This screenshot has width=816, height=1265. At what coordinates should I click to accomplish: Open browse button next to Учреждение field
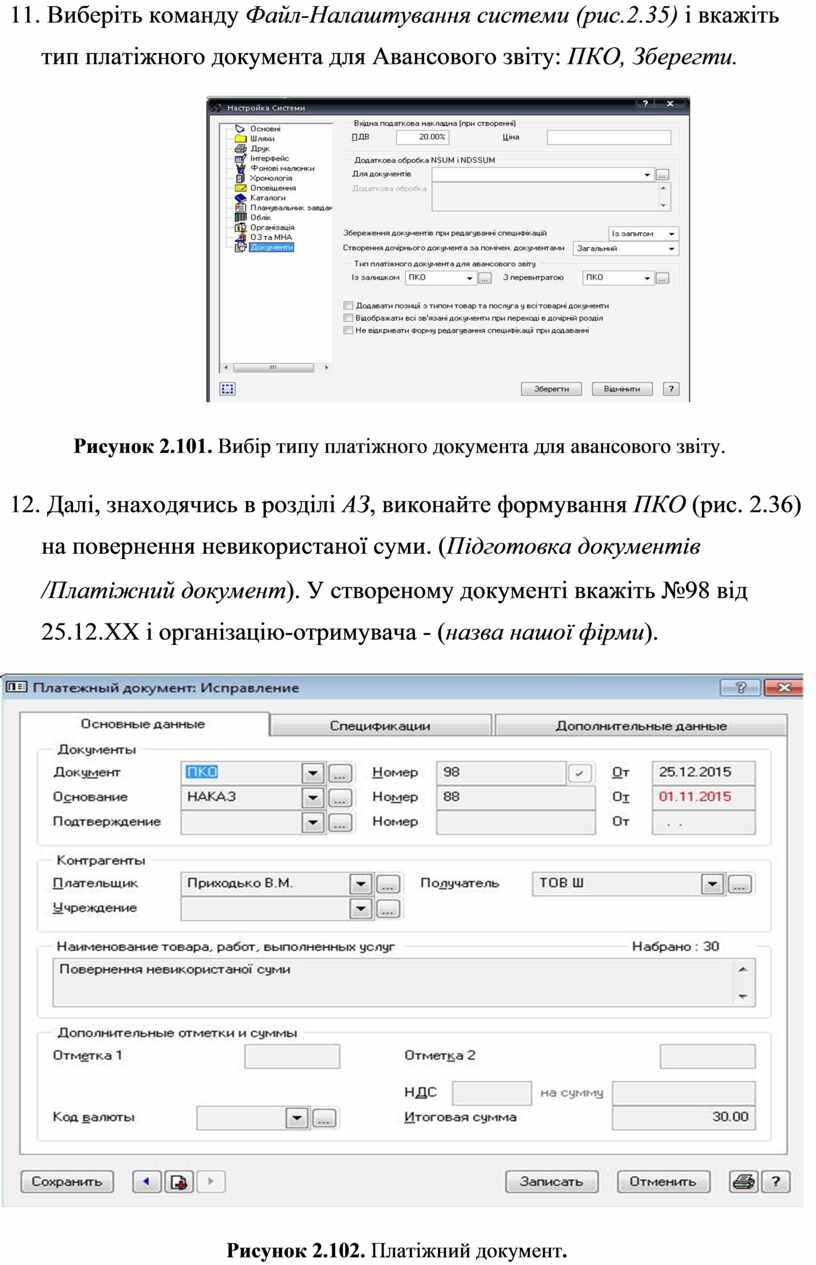(388, 909)
